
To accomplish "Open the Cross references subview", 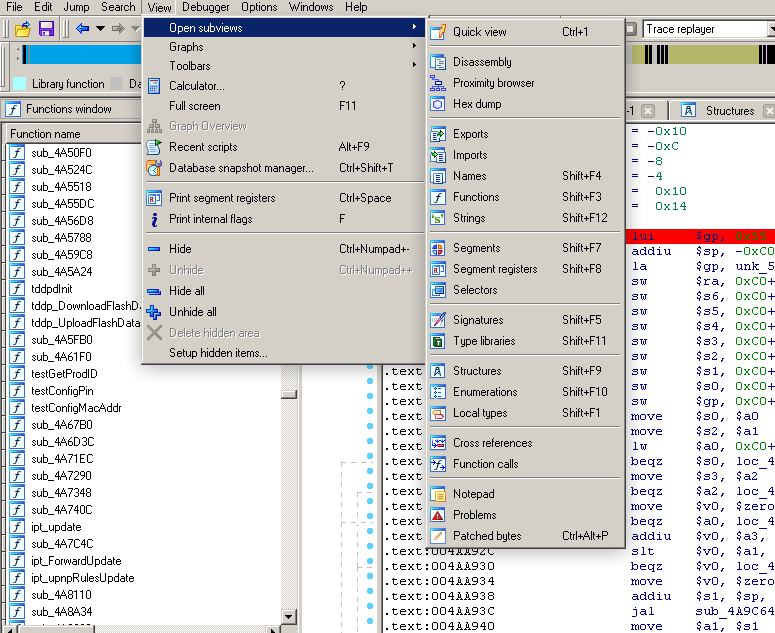I will [x=525, y=443].
